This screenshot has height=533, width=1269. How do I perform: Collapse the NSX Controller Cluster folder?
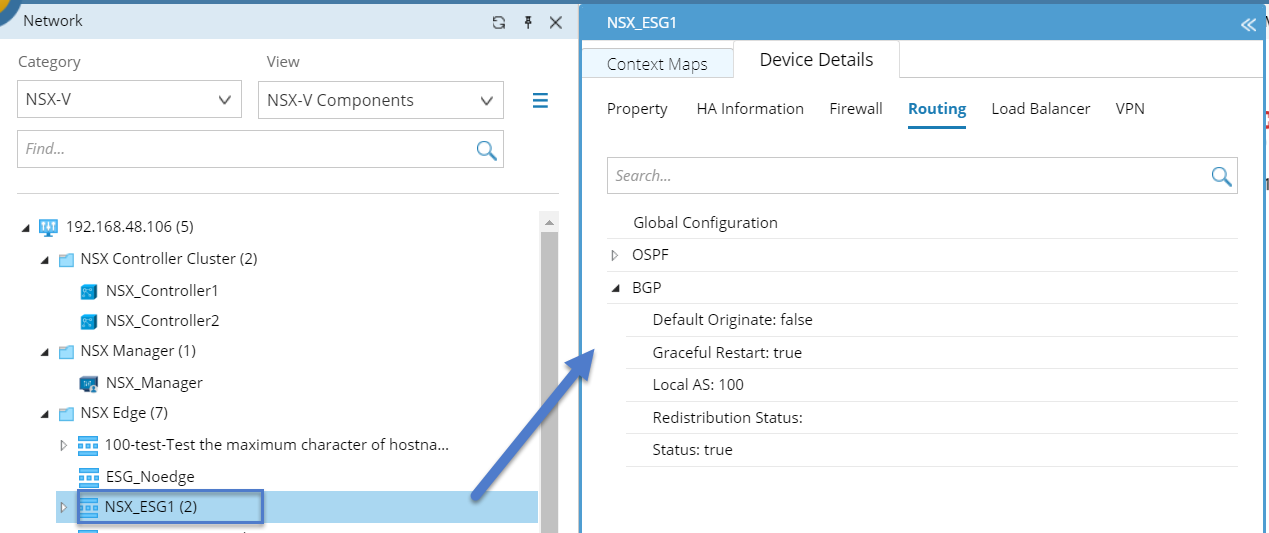click(45, 260)
